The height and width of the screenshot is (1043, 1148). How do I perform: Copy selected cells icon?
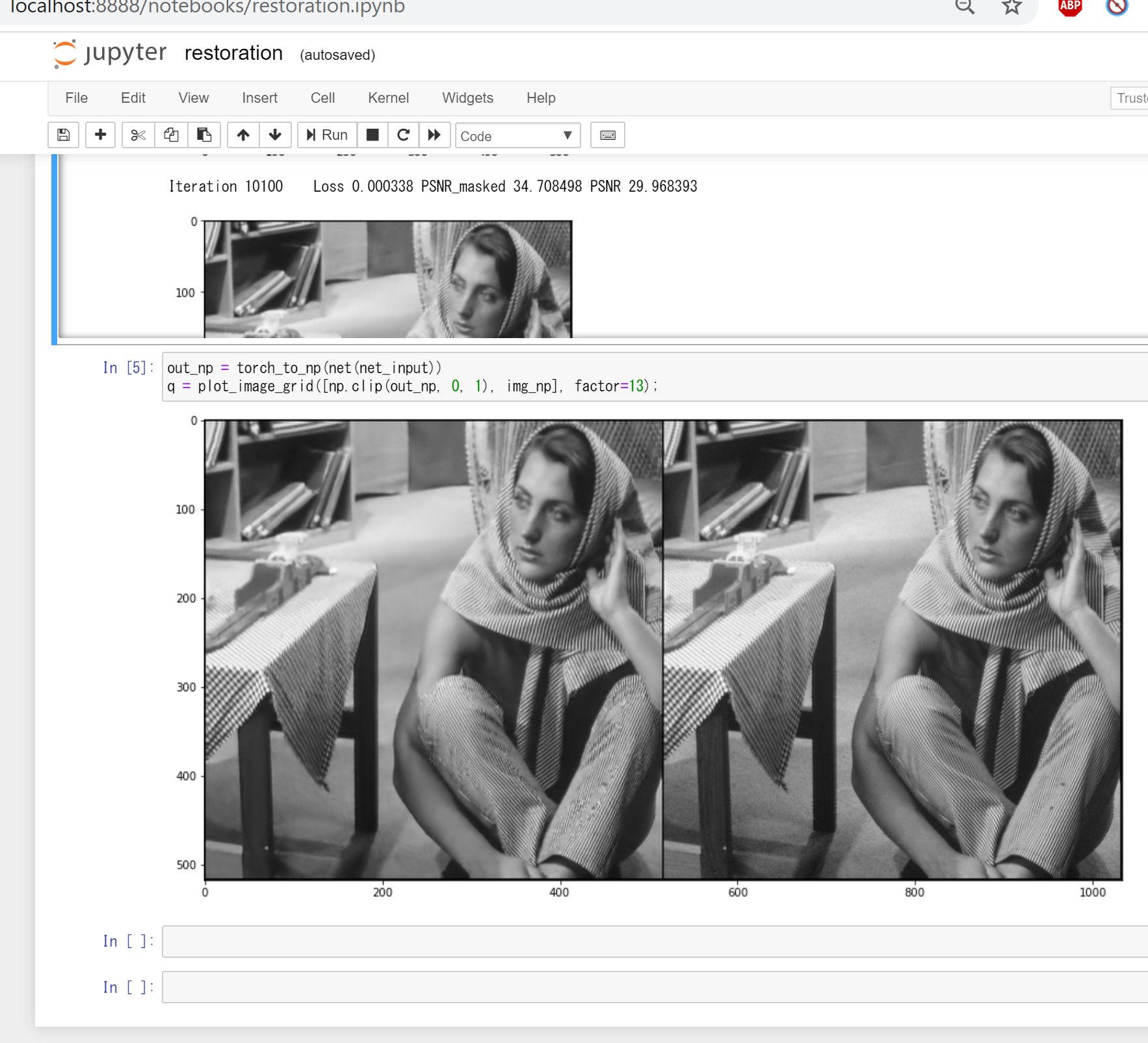[x=171, y=135]
